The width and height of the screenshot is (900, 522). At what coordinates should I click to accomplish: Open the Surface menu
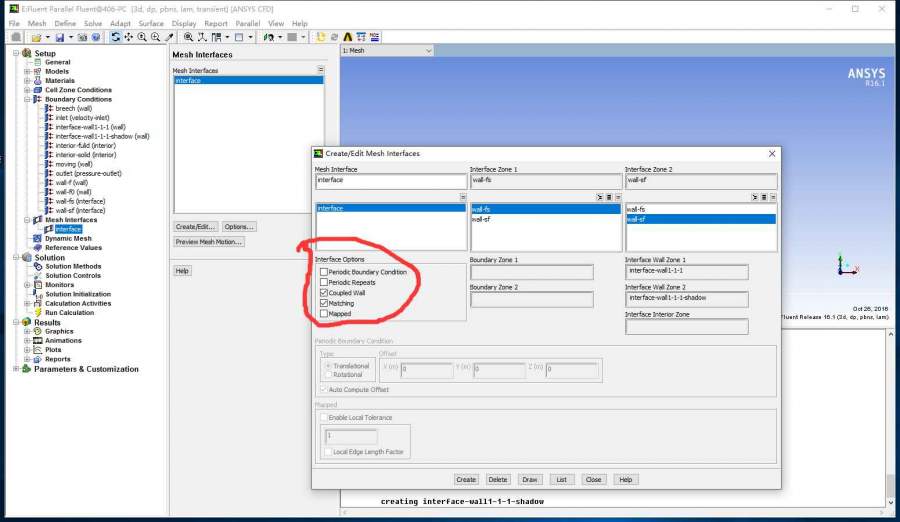[151, 24]
